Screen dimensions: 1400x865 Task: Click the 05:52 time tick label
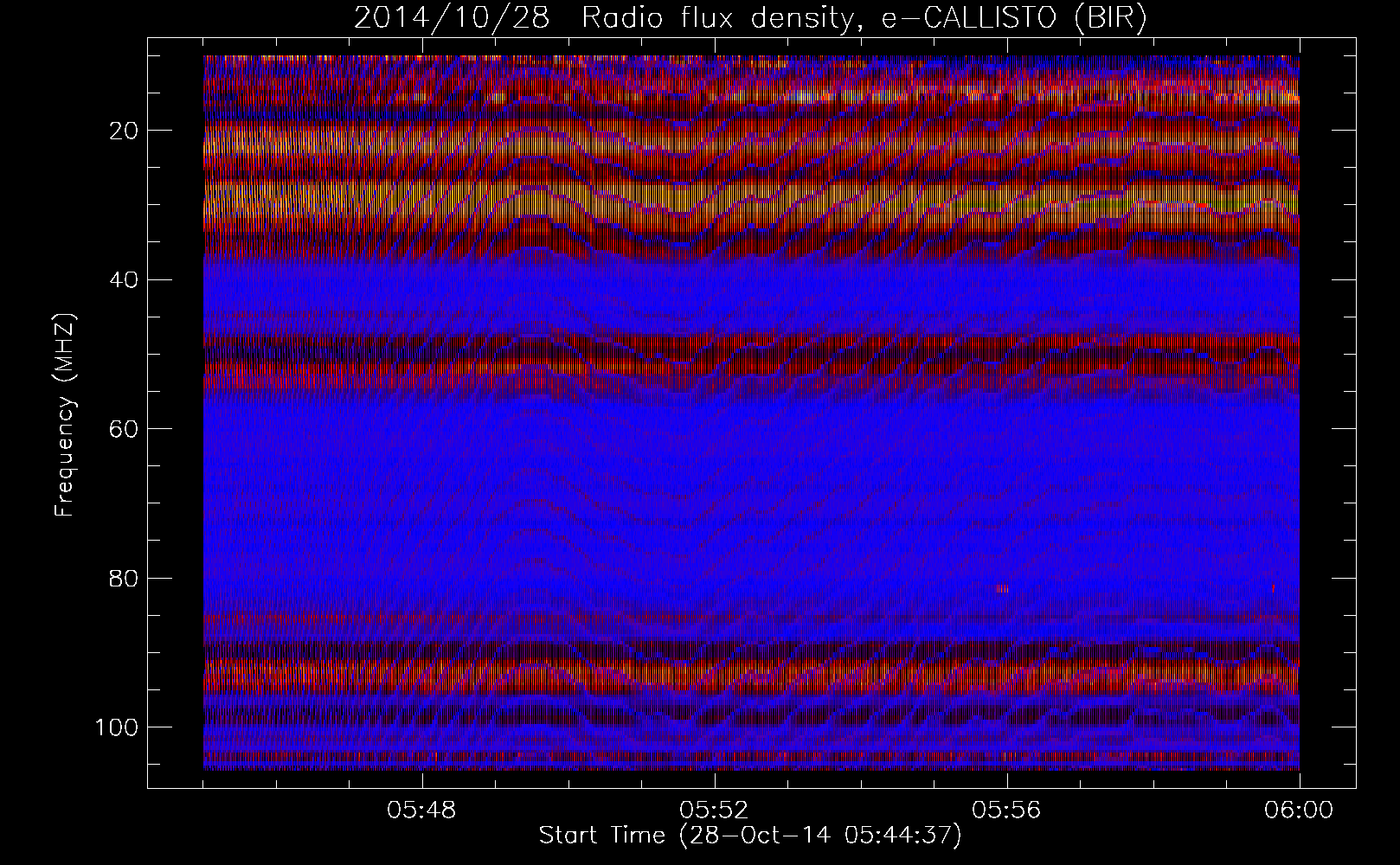tap(714, 811)
